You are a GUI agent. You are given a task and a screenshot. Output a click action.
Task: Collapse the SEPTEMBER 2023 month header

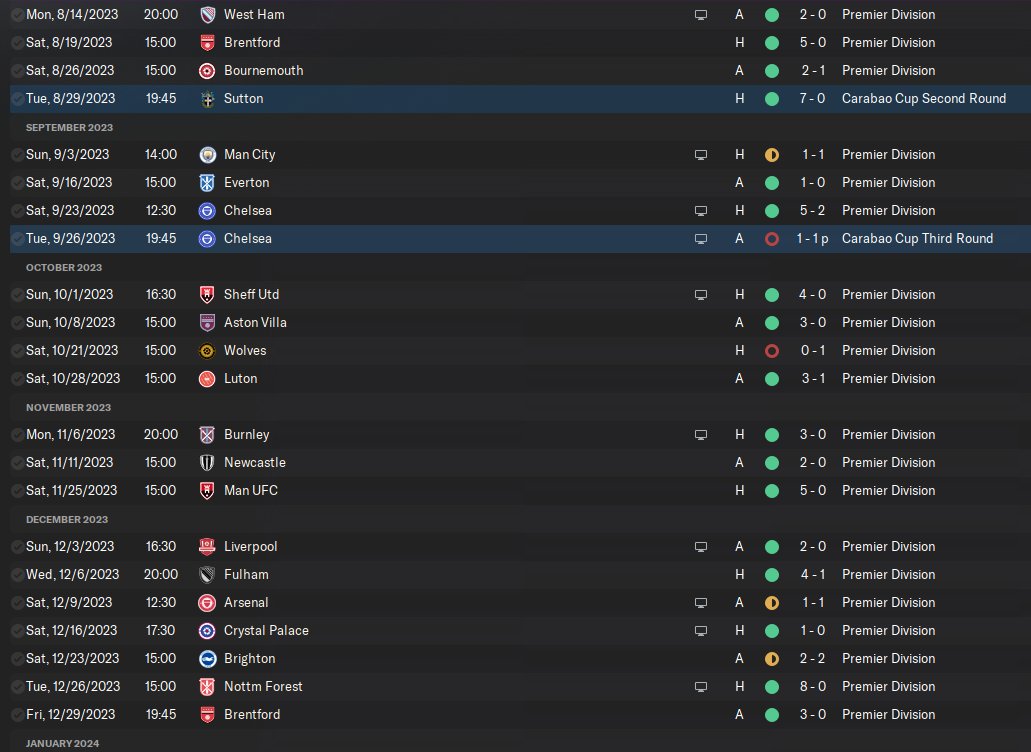(69, 128)
